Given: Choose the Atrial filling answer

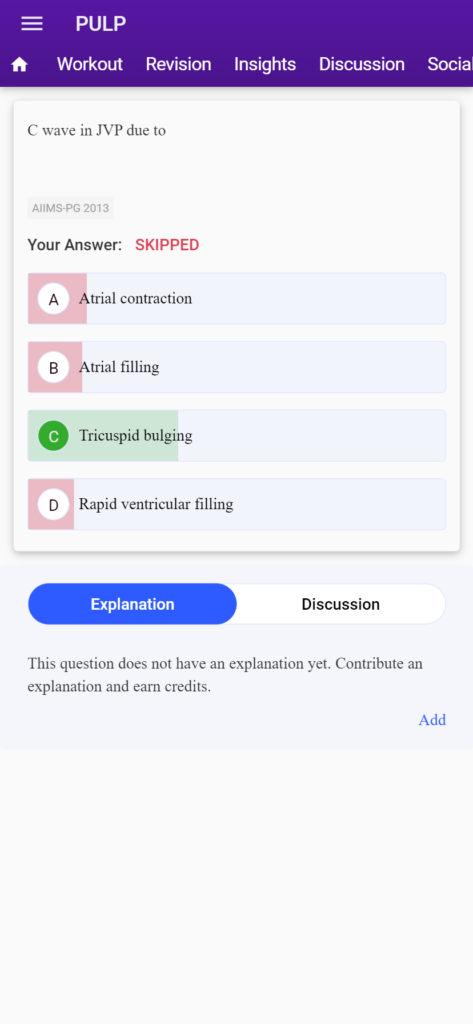Looking at the screenshot, I should 236,367.
